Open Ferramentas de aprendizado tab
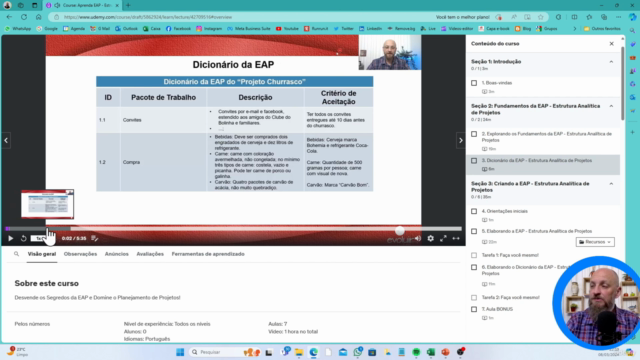The image size is (640, 360). click(208, 254)
